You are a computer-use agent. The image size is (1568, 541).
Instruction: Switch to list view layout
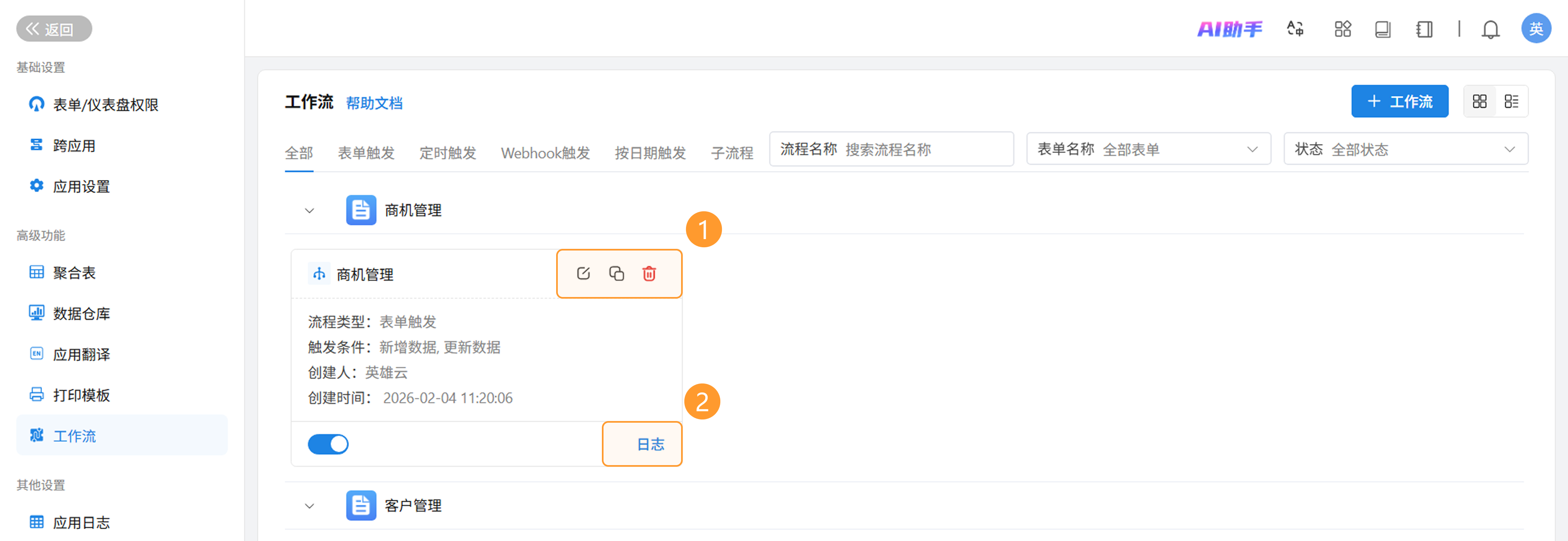pos(1511,102)
